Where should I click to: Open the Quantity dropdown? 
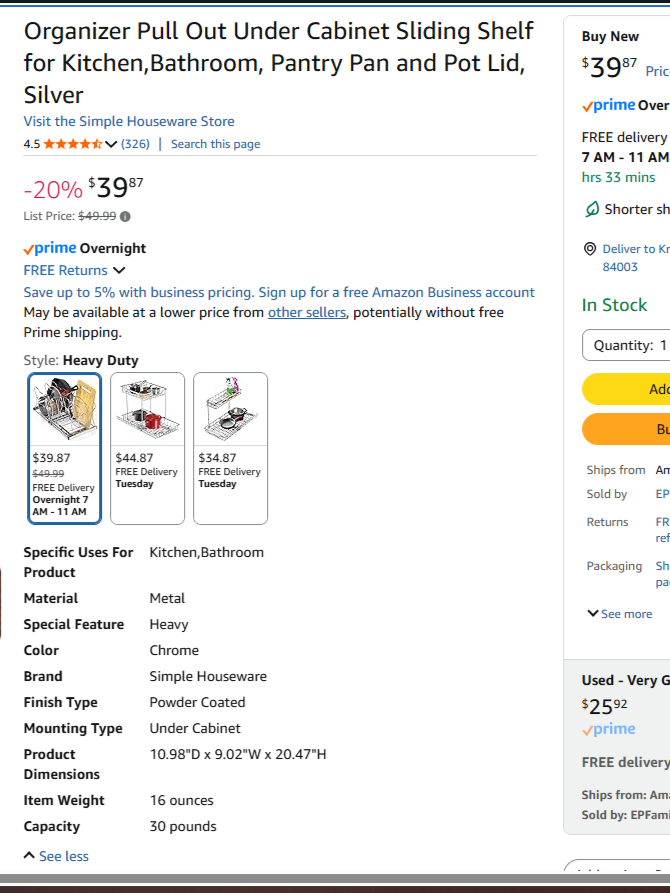pos(626,345)
